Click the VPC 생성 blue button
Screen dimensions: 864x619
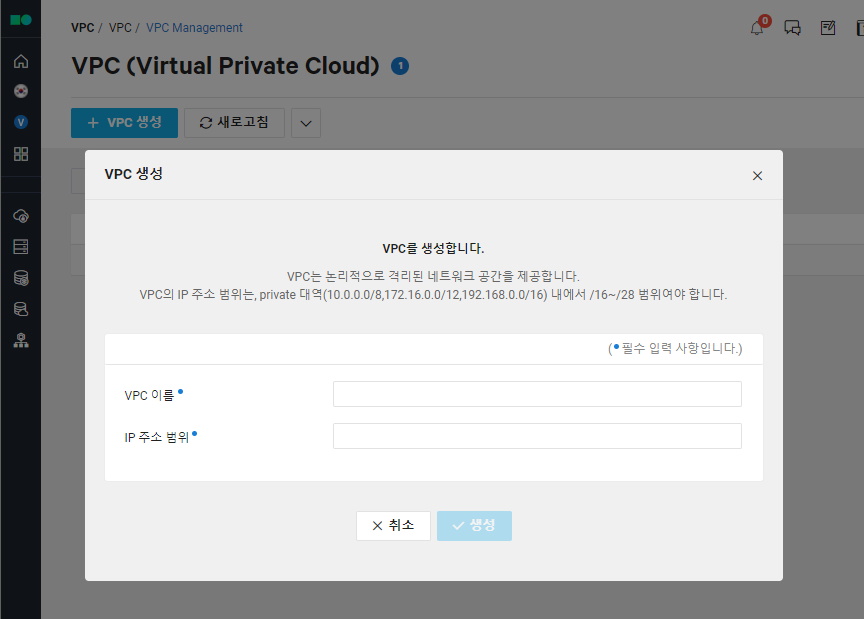(125, 123)
